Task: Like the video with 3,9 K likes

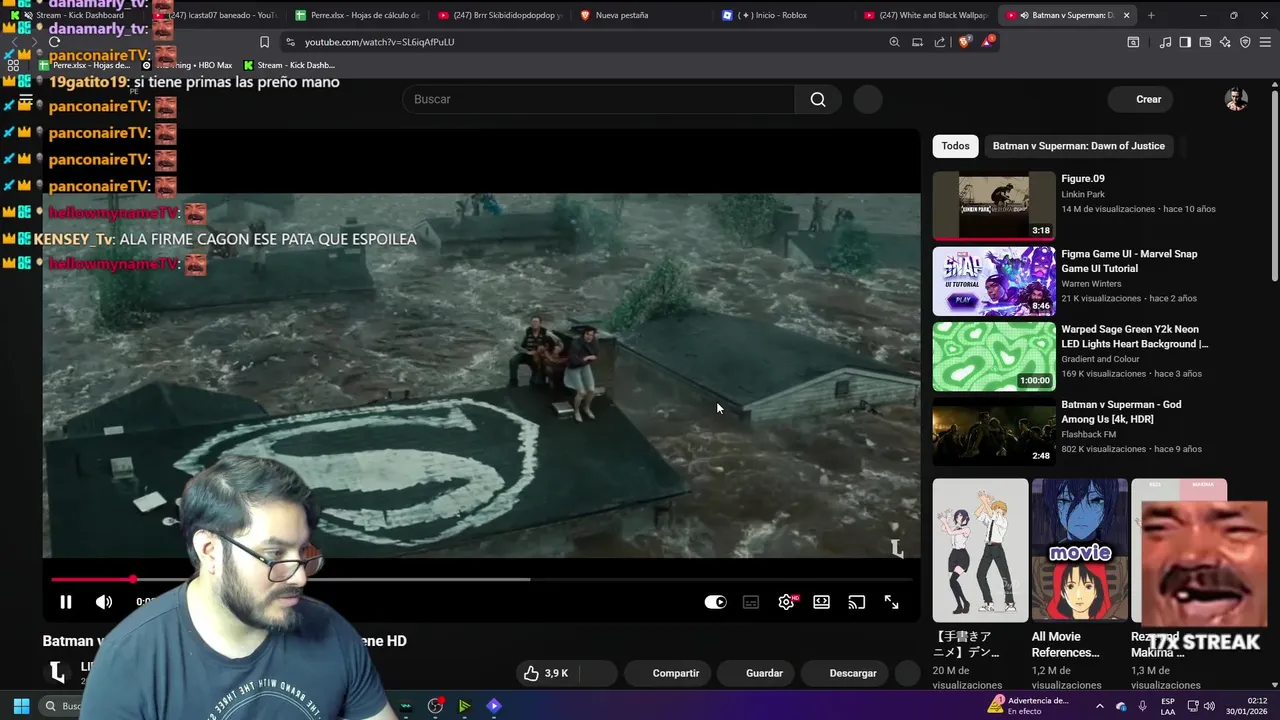Action: click(x=547, y=673)
